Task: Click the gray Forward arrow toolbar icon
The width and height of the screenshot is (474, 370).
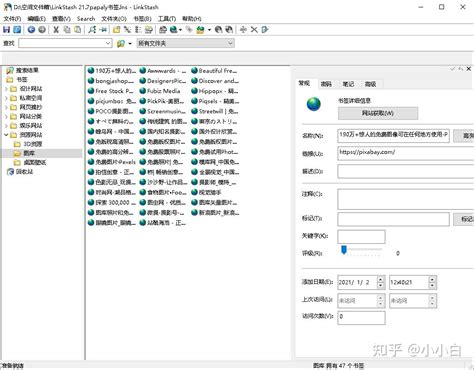Action: [42, 30]
